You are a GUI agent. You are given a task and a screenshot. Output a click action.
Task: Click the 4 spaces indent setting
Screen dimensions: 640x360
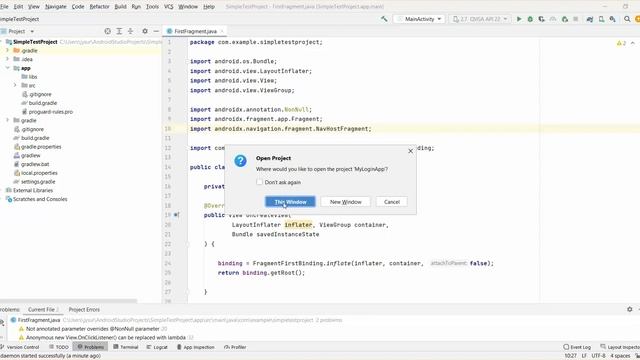point(620,356)
